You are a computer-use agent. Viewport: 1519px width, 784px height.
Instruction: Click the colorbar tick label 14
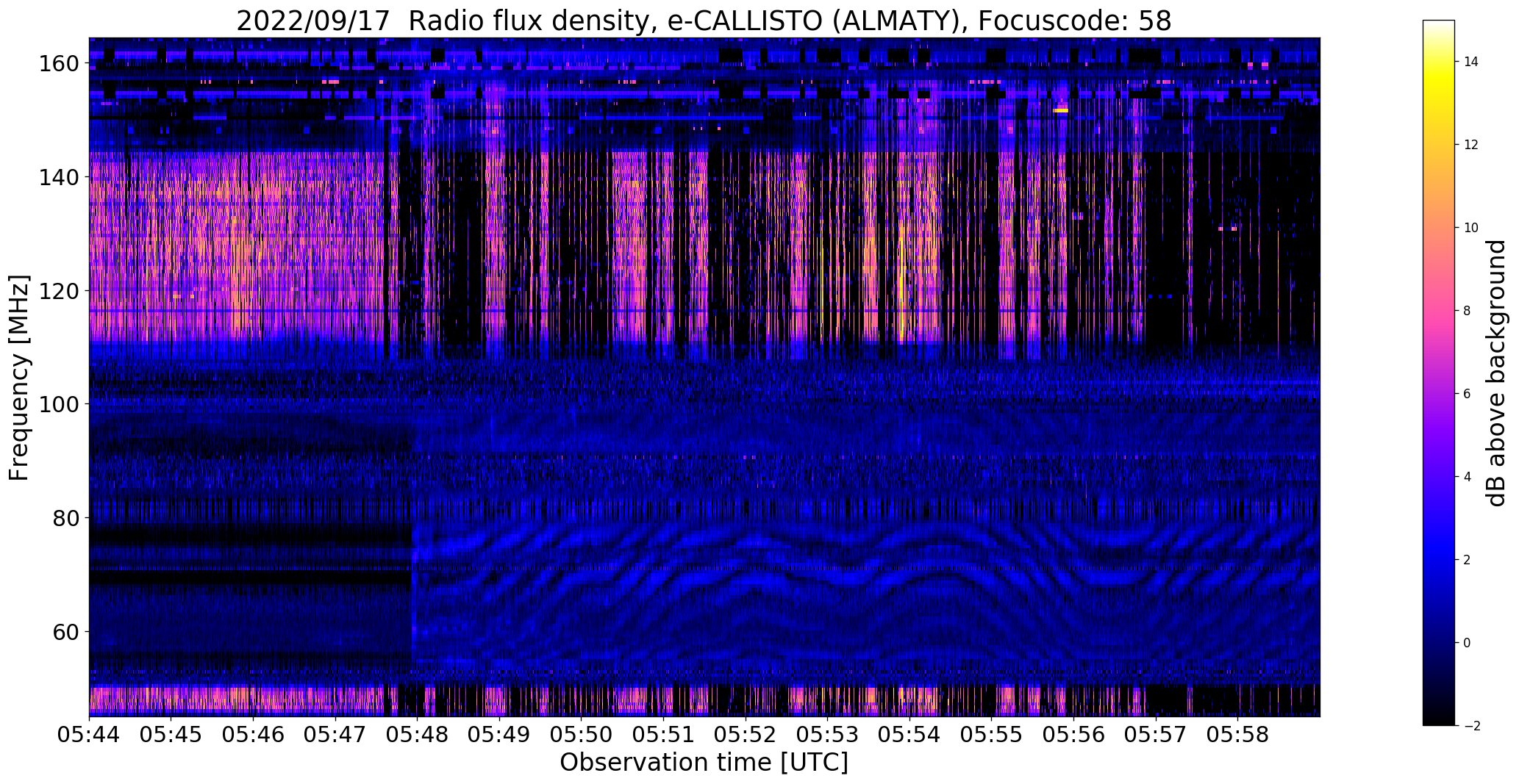[1471, 62]
